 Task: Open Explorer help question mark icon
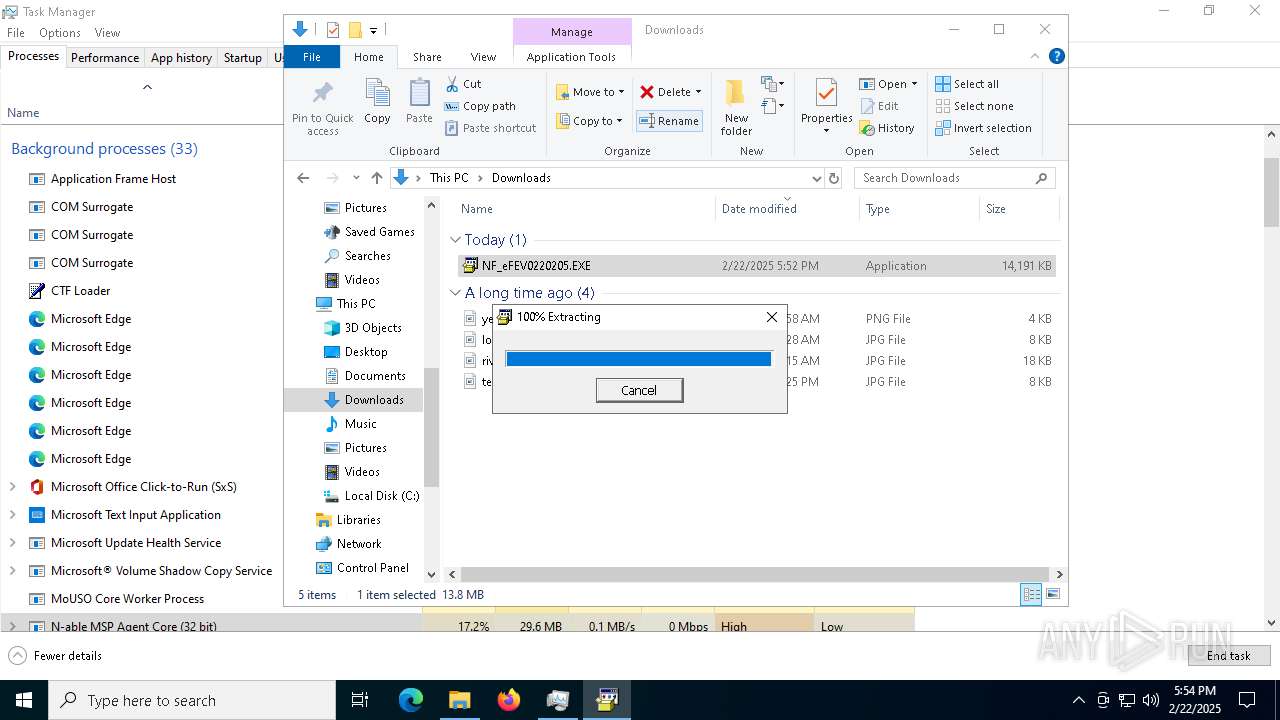pyautogui.click(x=1056, y=56)
